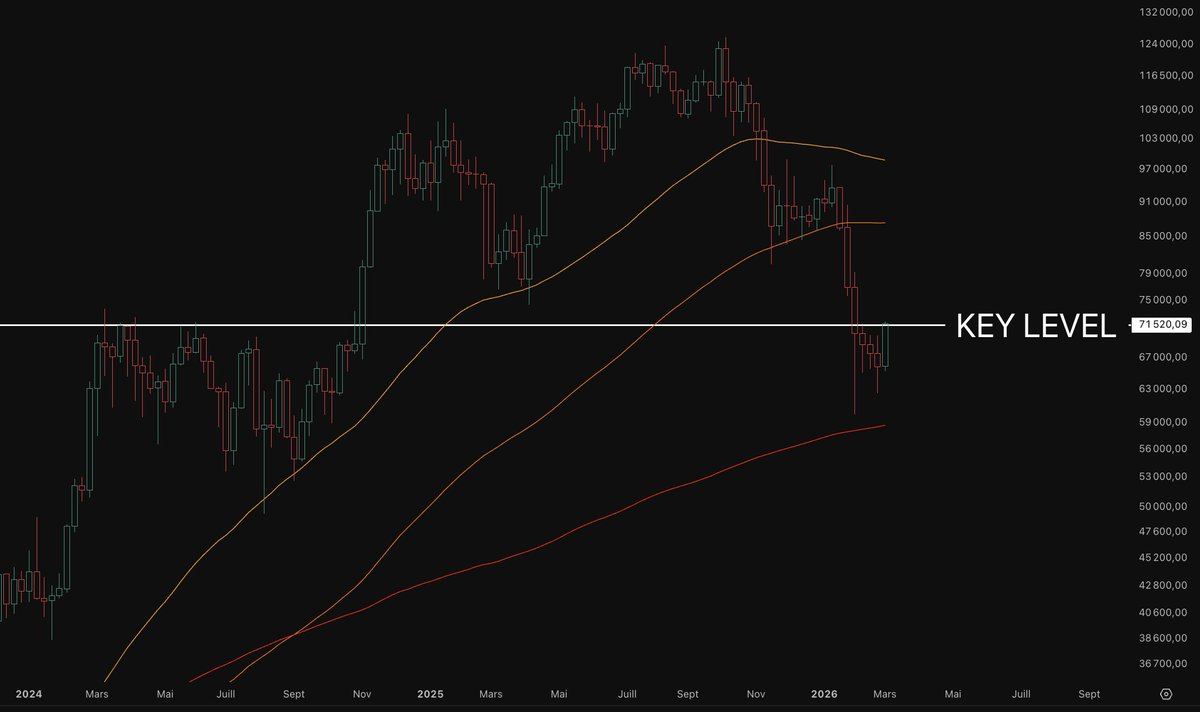
Task: Click the first Mars label after 2024
Action: click(97, 694)
